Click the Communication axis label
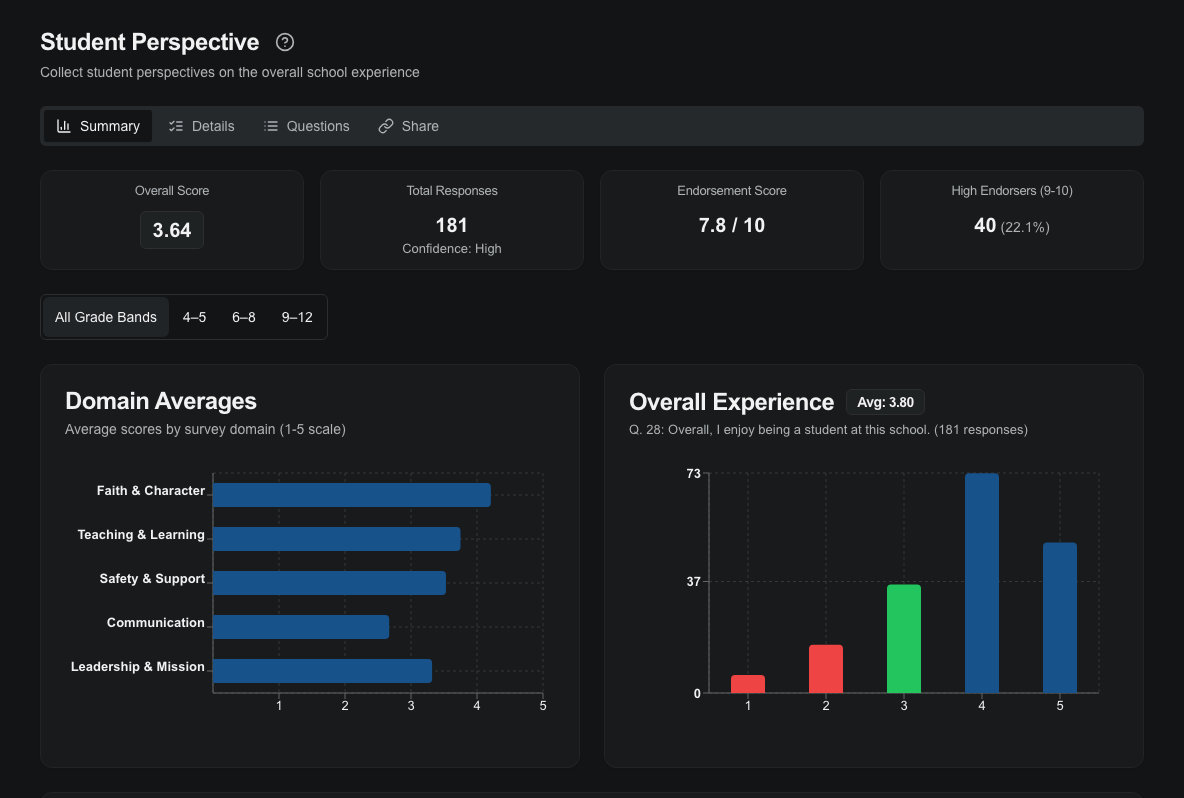The height and width of the screenshot is (798, 1184). point(156,623)
